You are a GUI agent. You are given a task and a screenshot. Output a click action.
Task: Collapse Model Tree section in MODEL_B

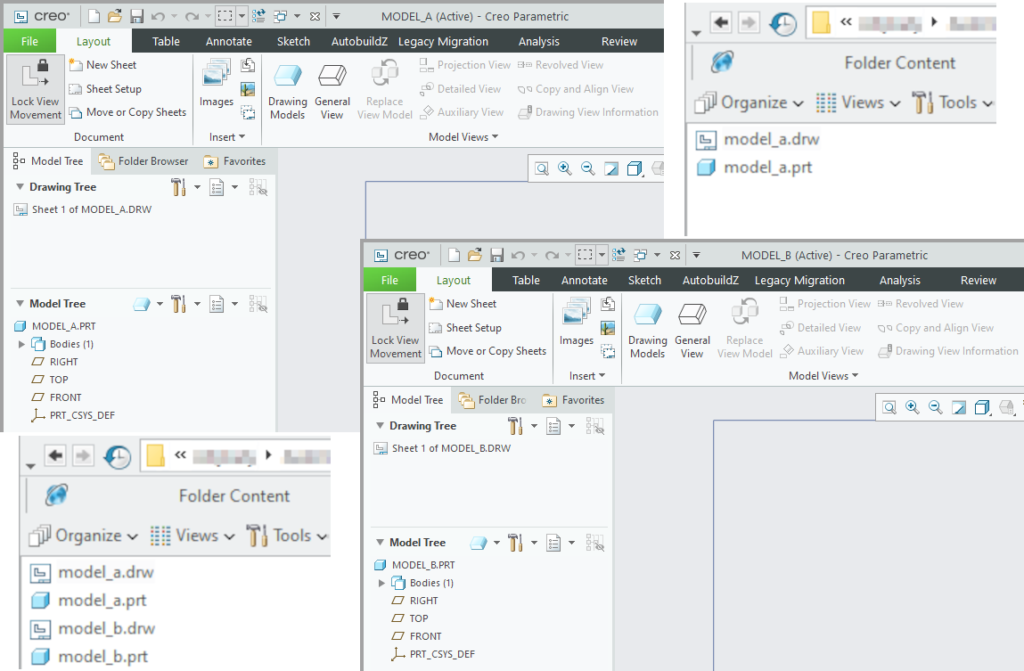tap(380, 542)
